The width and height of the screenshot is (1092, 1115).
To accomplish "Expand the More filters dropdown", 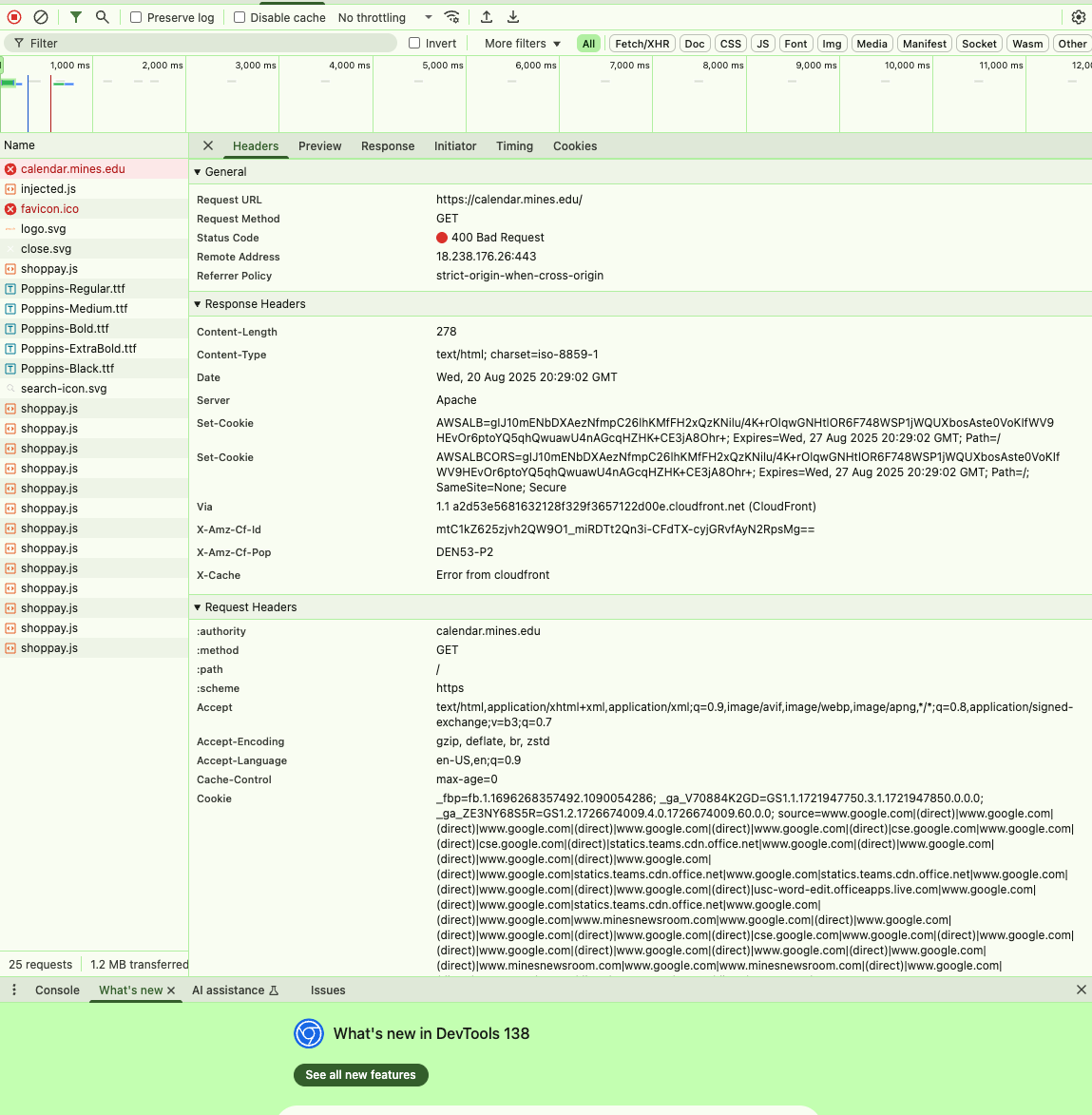I will pos(522,43).
